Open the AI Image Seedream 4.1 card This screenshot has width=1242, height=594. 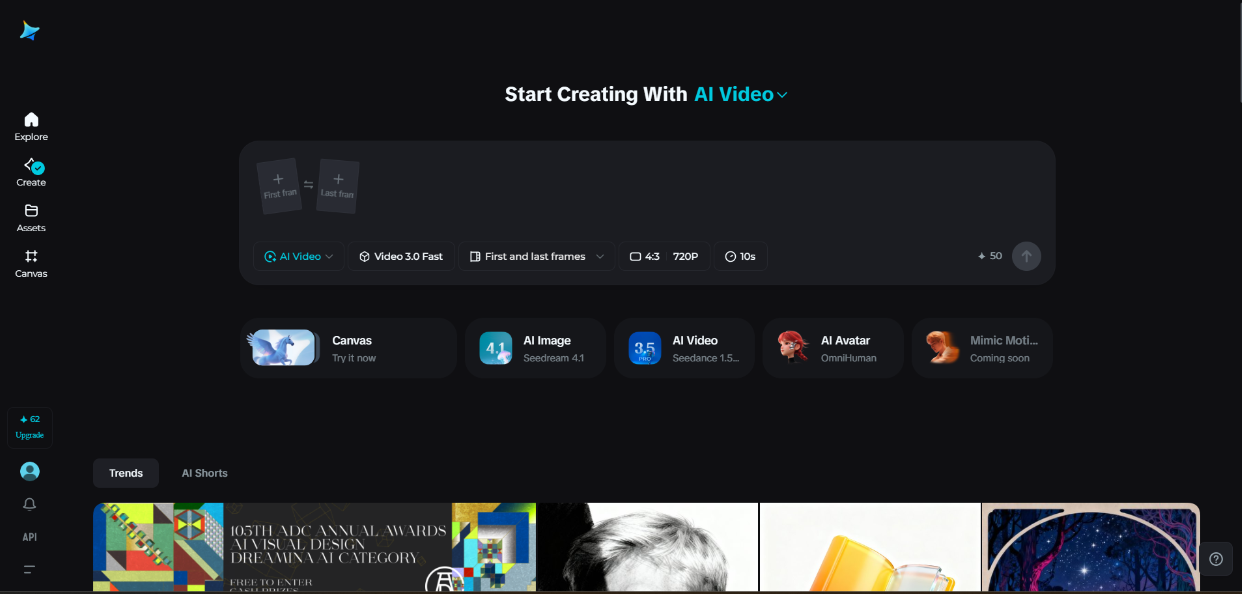[535, 348]
